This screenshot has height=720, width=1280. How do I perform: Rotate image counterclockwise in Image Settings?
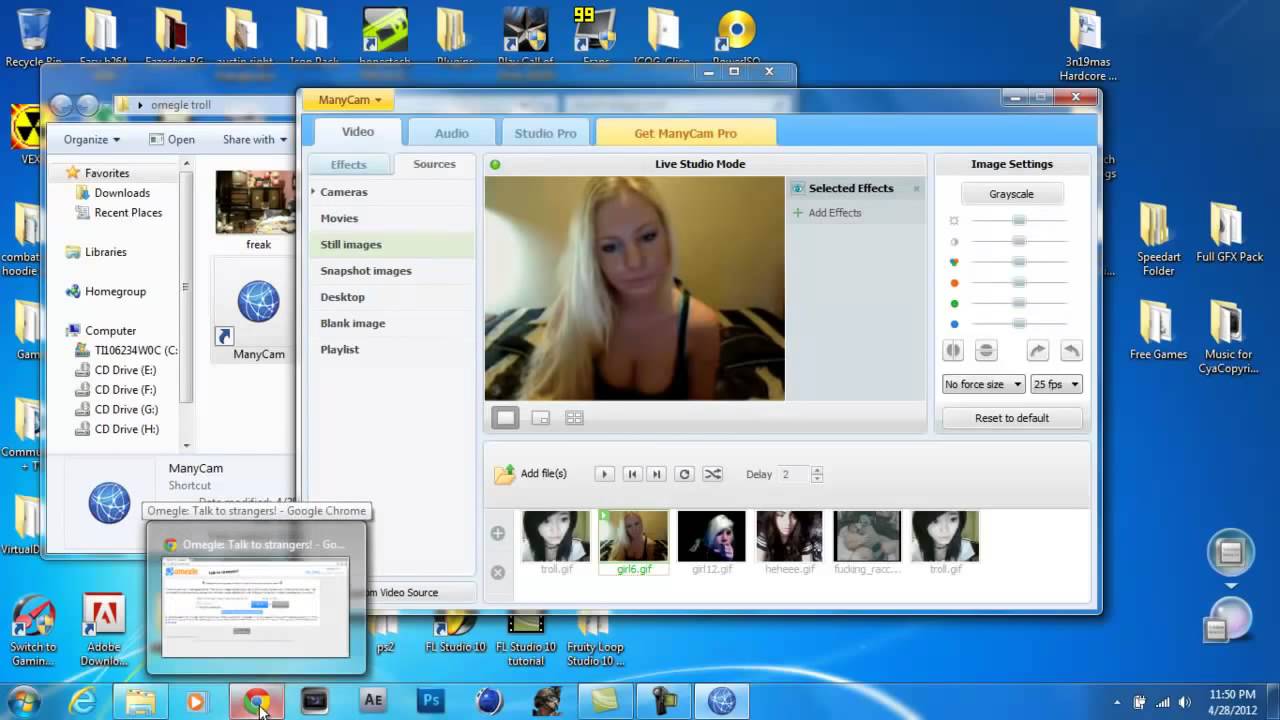(1071, 350)
